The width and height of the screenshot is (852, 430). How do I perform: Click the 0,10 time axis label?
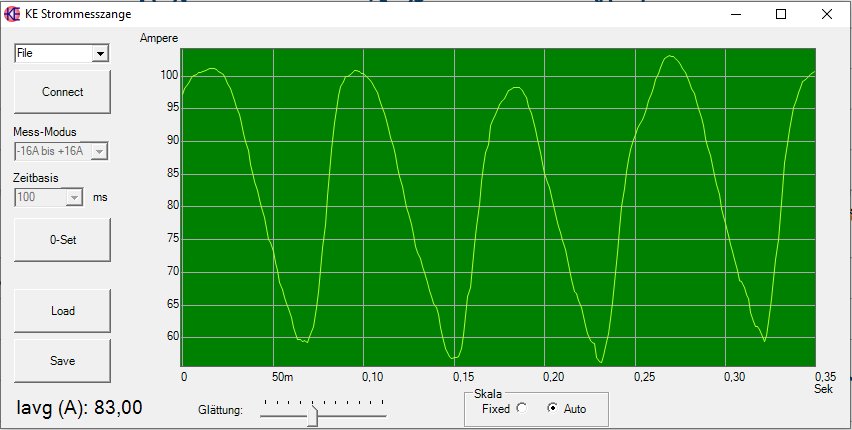pyautogui.click(x=373, y=377)
